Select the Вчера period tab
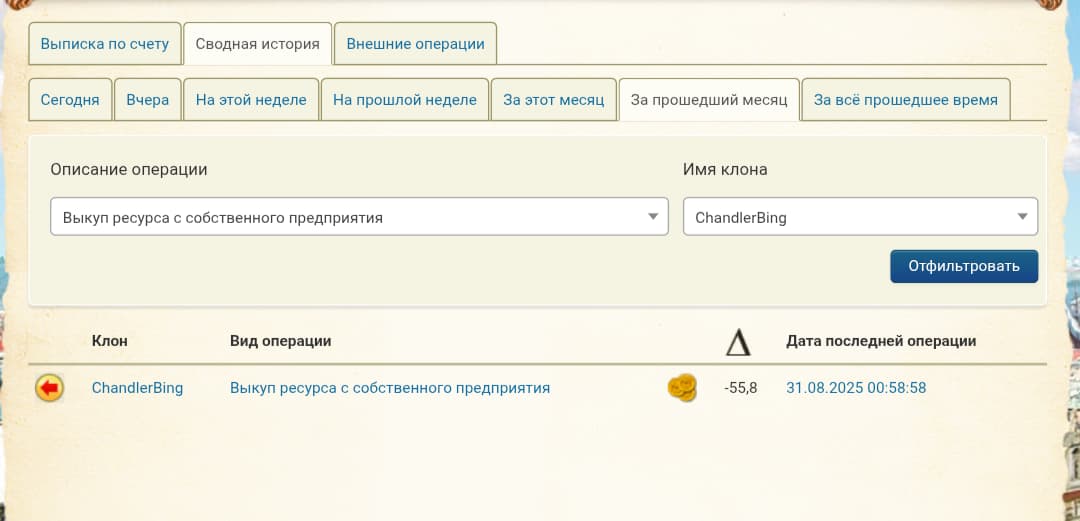The image size is (1080, 521). pos(148,100)
